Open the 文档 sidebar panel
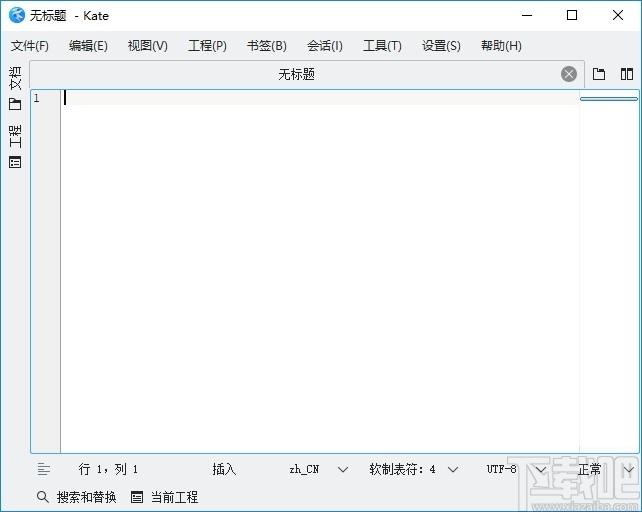Image resolution: width=642 pixels, height=512 pixels. (15, 88)
